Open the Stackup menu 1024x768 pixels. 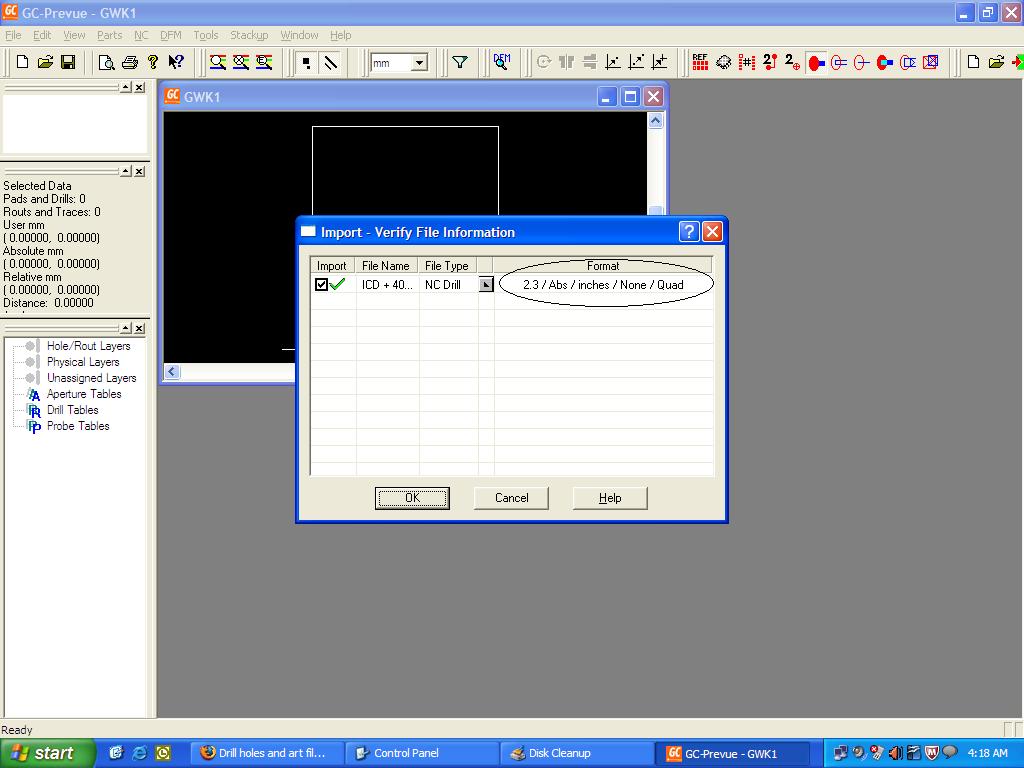click(249, 35)
